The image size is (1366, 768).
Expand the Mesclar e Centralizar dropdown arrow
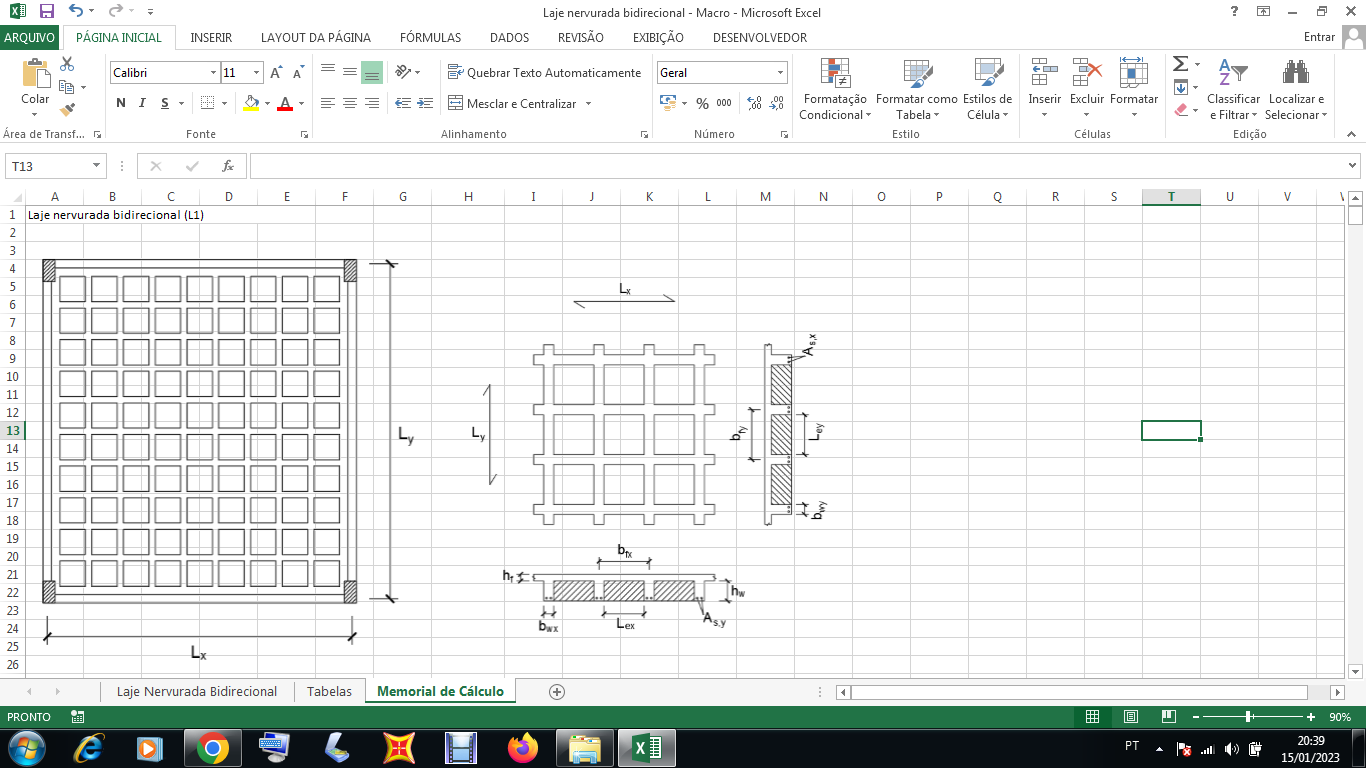click(588, 103)
